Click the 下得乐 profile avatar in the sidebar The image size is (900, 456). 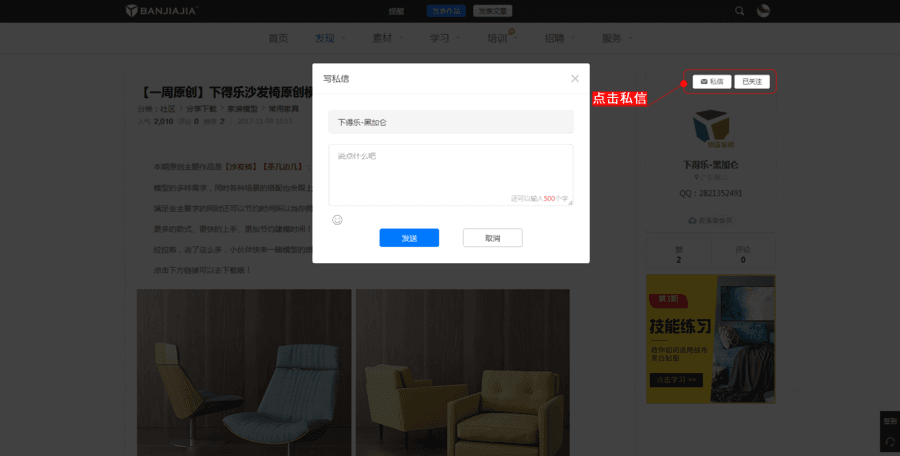[711, 129]
